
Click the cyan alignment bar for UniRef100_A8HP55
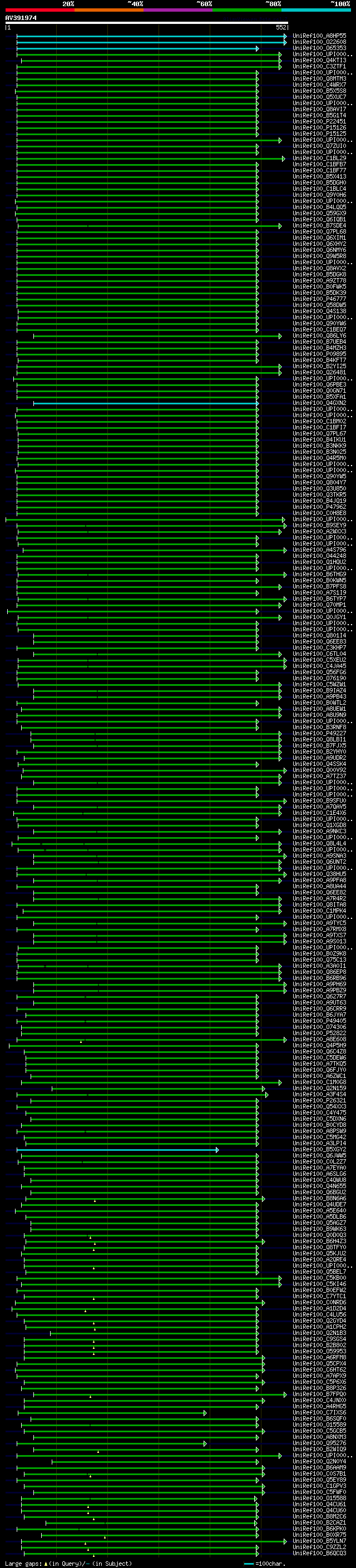point(151,37)
